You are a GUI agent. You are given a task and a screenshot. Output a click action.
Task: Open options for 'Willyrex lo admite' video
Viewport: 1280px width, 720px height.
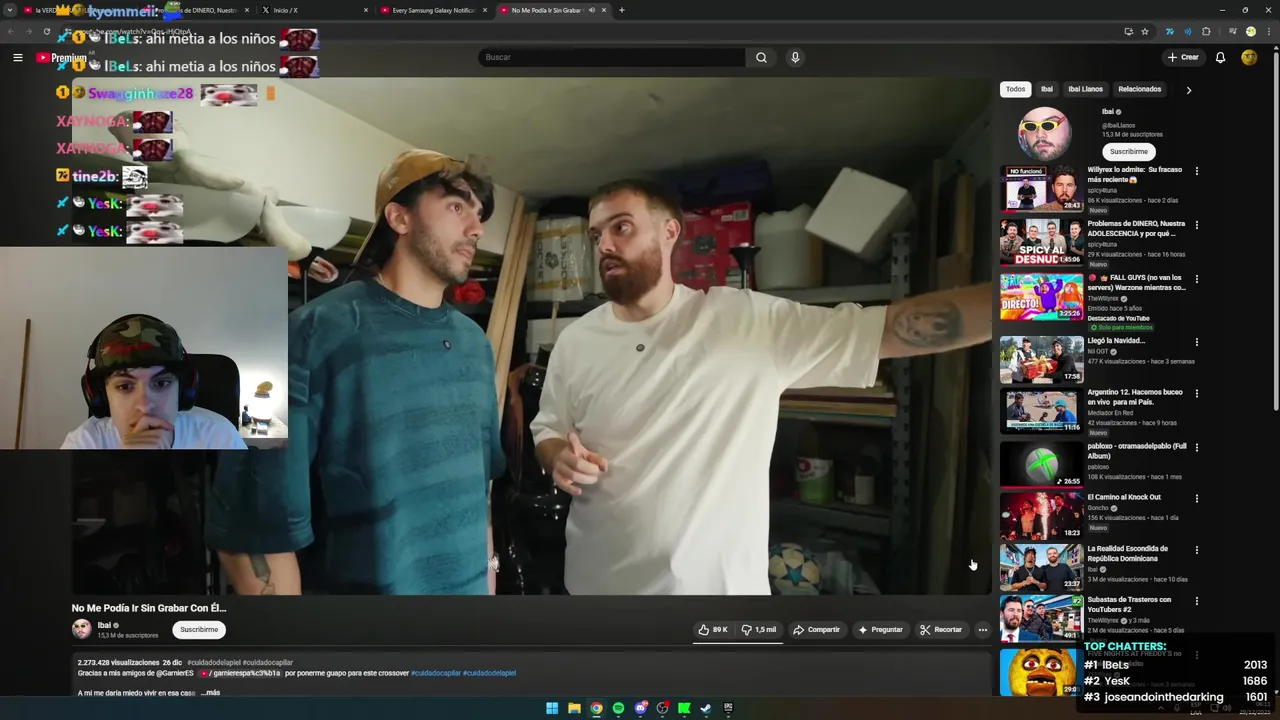(x=1196, y=171)
